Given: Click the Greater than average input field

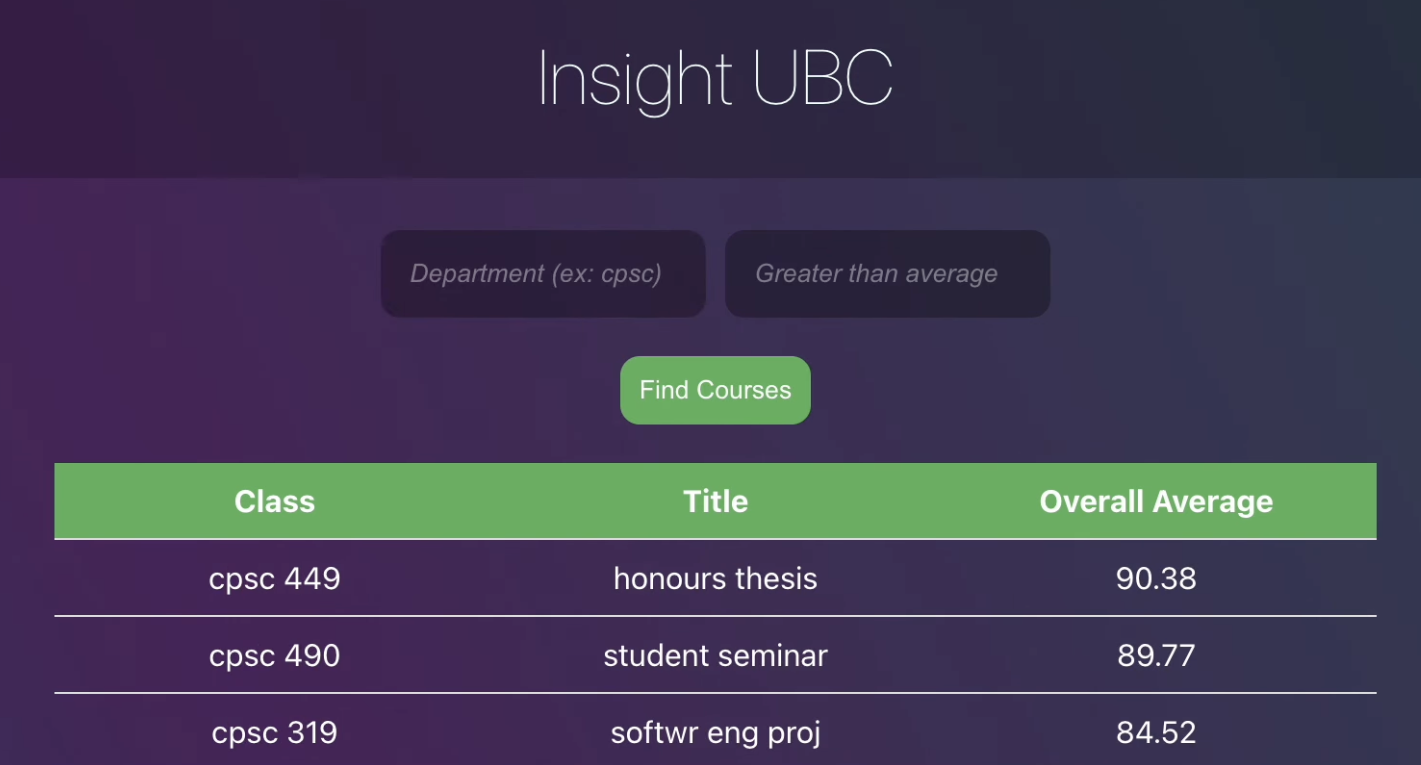Looking at the screenshot, I should 886,273.
